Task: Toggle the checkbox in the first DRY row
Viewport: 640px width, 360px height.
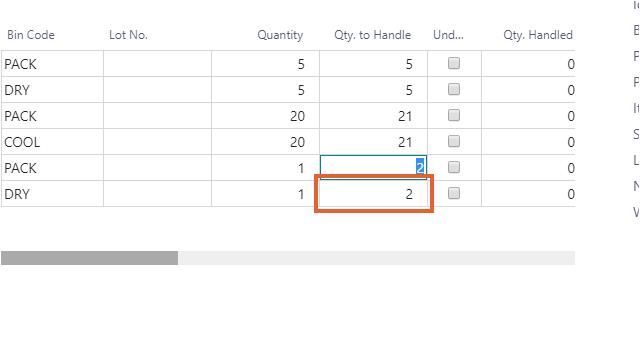Action: click(x=454, y=89)
